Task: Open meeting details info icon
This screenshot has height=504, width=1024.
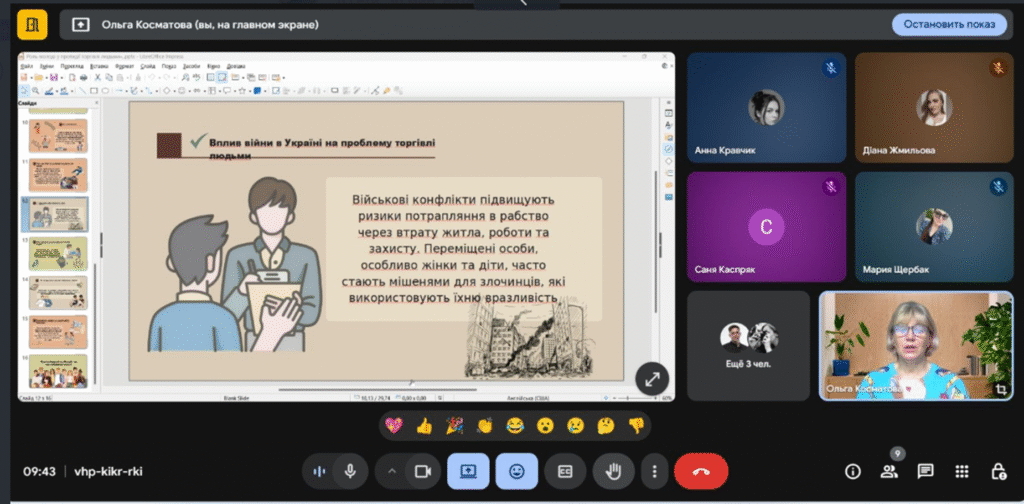Action: point(852,471)
